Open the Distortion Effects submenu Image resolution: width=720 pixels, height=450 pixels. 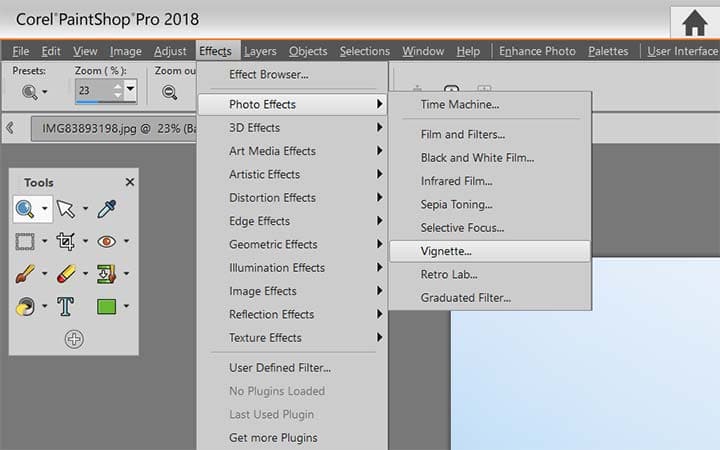click(x=293, y=198)
